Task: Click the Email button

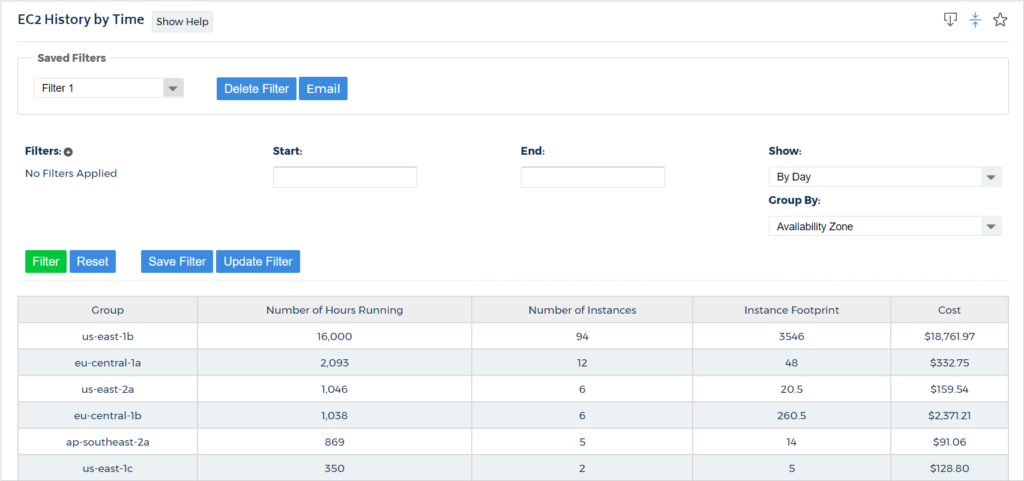Action: tap(323, 89)
